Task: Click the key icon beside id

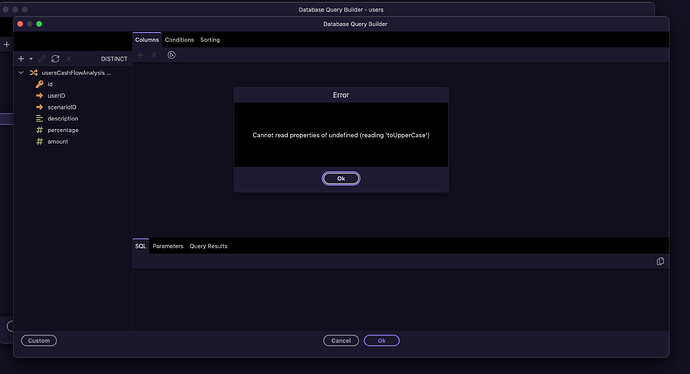Action: pos(39,84)
